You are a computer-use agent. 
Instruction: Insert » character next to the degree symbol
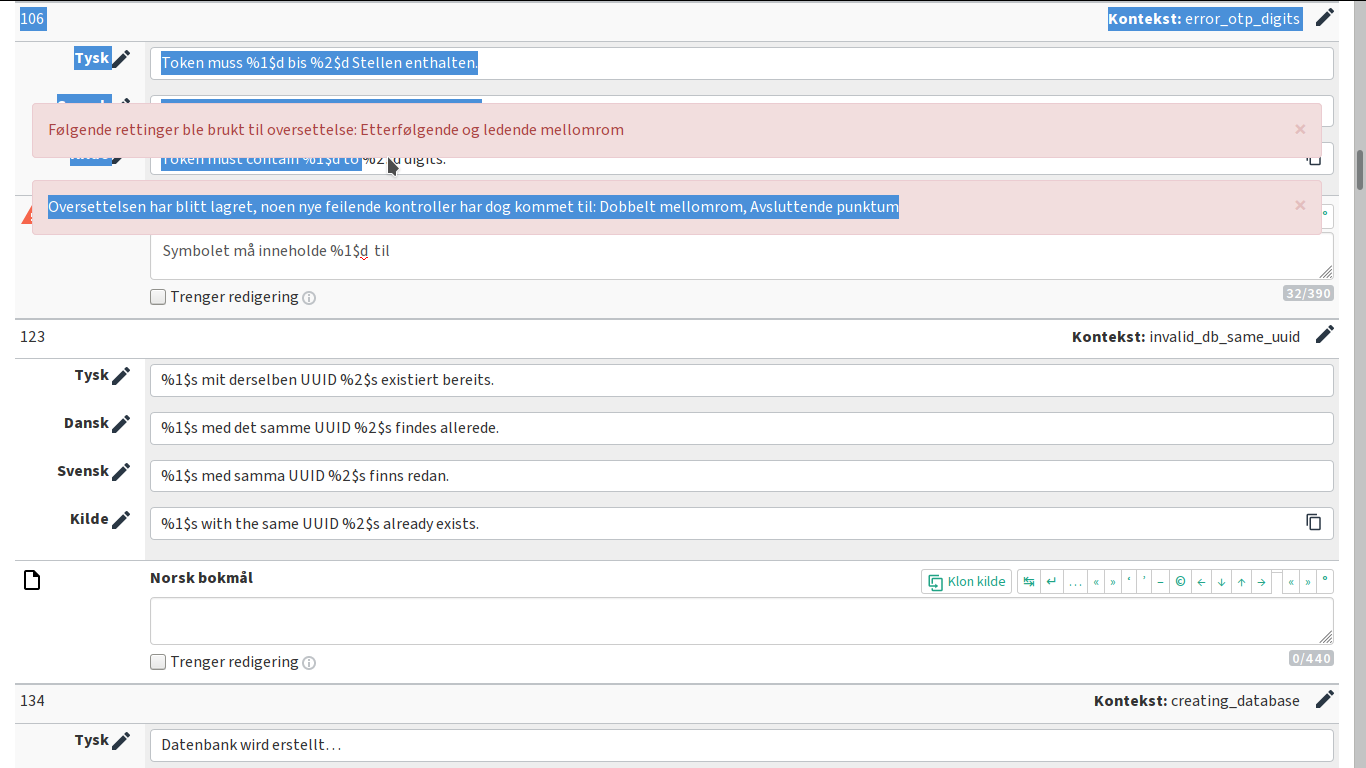pyautogui.click(x=1308, y=581)
